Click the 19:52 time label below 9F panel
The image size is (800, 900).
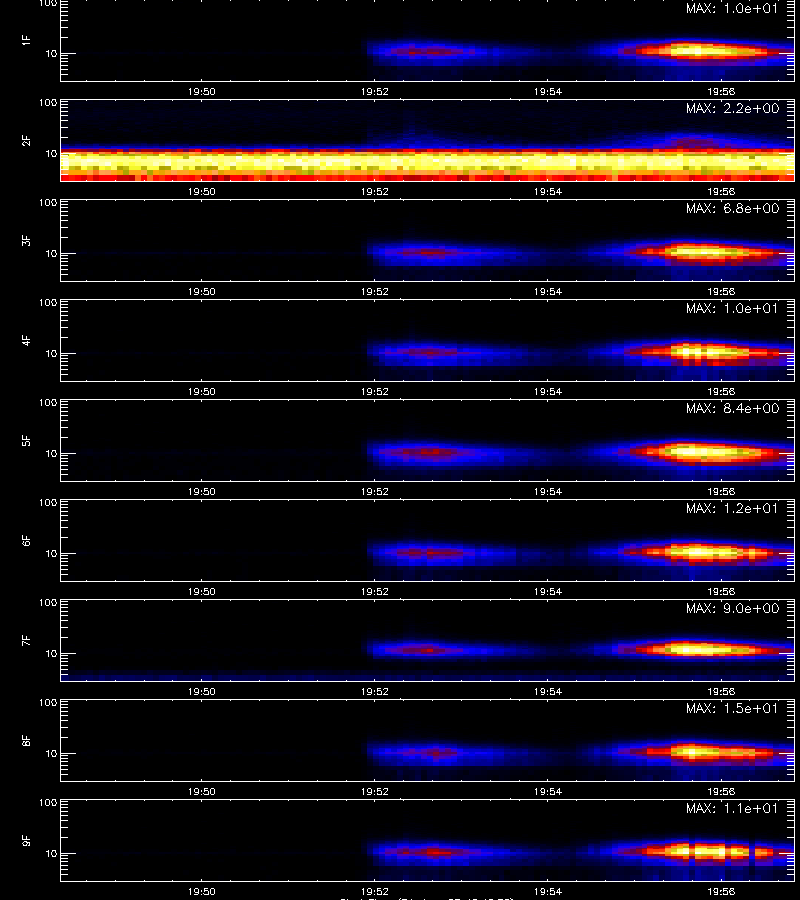tap(375, 891)
